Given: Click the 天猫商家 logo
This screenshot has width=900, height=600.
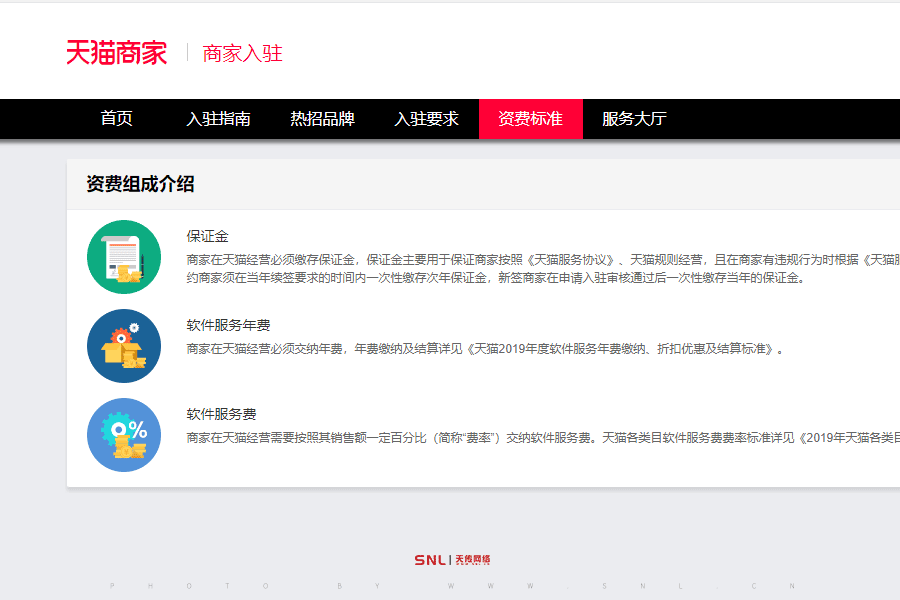Looking at the screenshot, I should 116,52.
